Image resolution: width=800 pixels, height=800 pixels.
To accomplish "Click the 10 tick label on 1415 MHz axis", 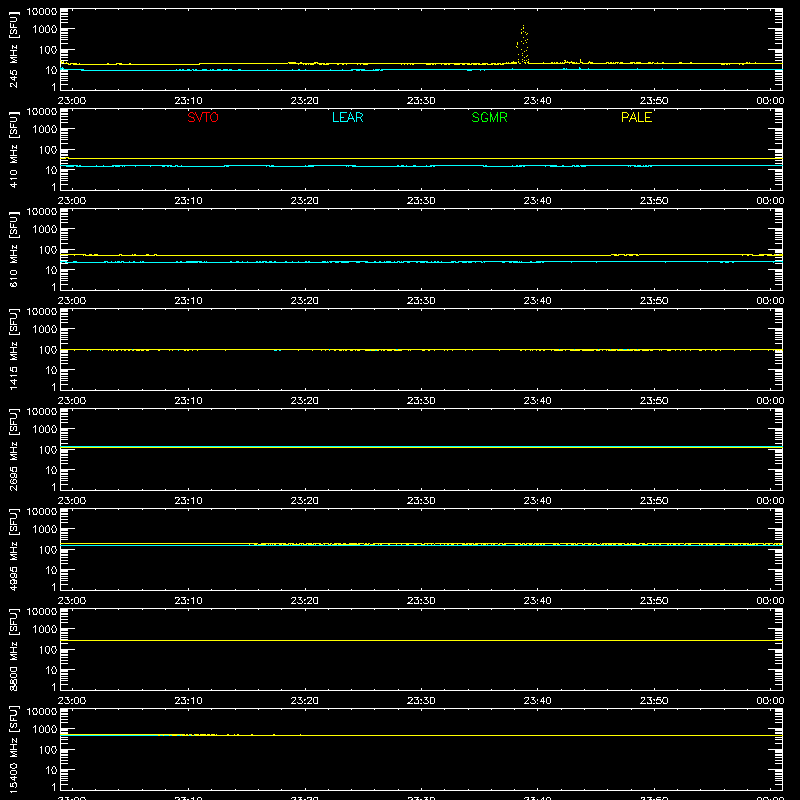I will coord(51,370).
